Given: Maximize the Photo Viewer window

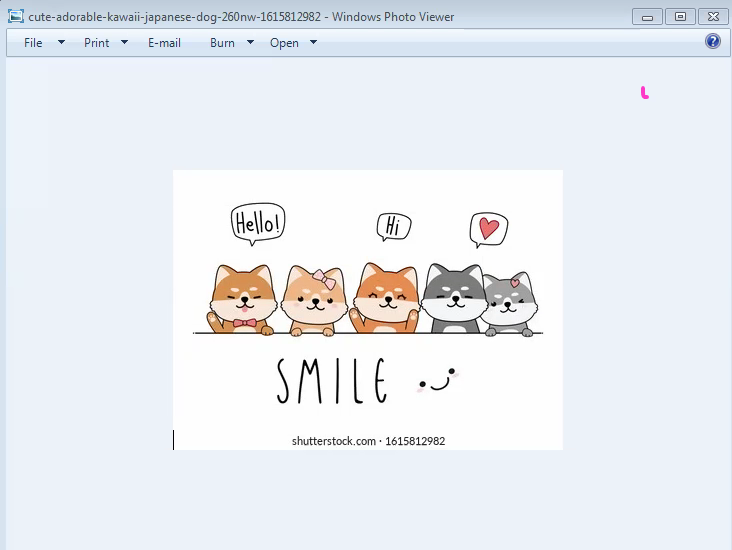Looking at the screenshot, I should coord(680,17).
